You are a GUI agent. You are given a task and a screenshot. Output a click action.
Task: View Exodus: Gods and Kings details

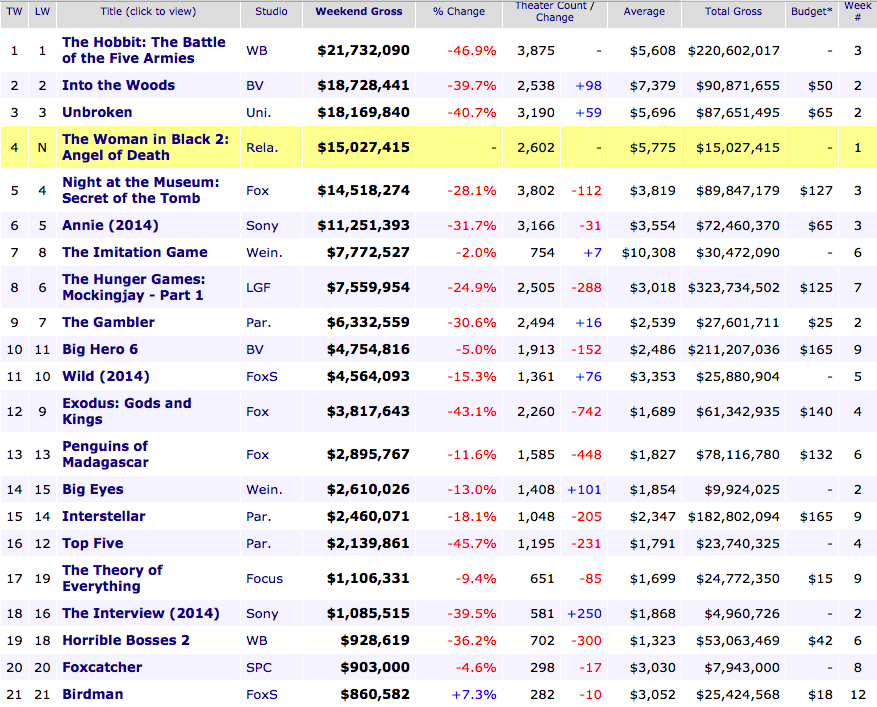[126, 411]
